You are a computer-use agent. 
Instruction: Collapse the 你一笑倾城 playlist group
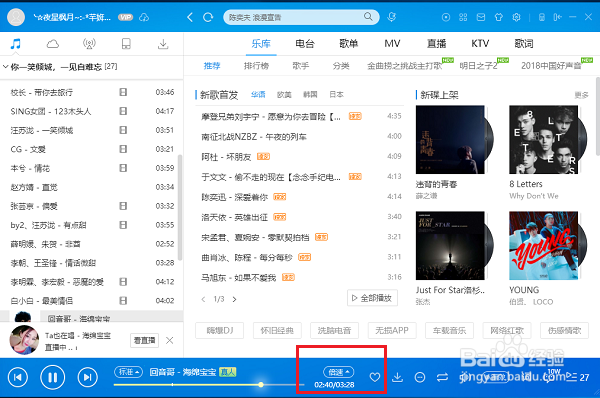tap(6, 67)
